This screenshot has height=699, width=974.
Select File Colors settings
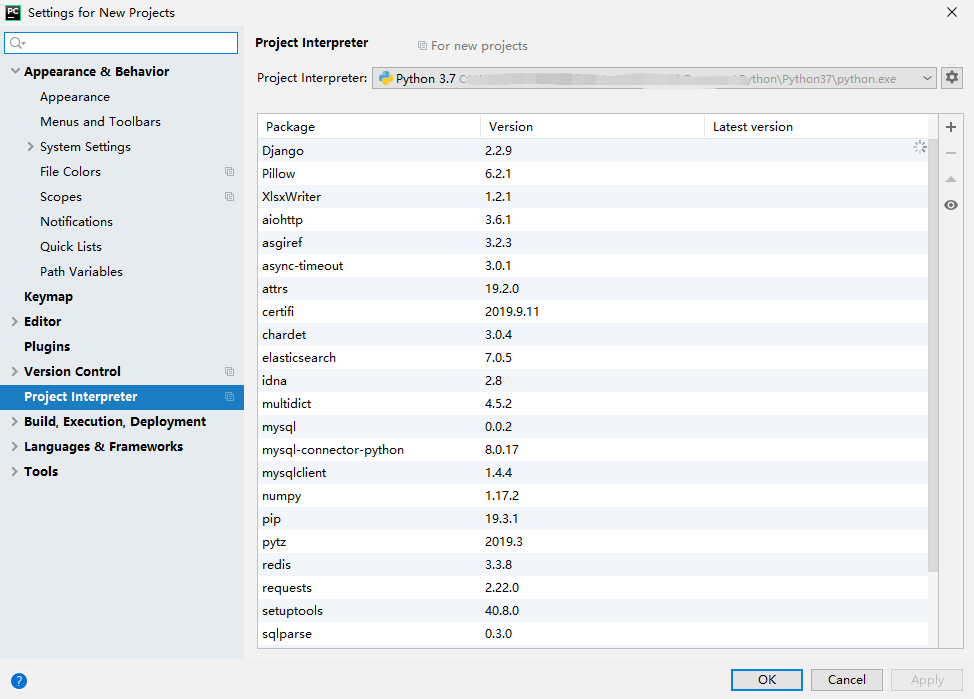70,171
